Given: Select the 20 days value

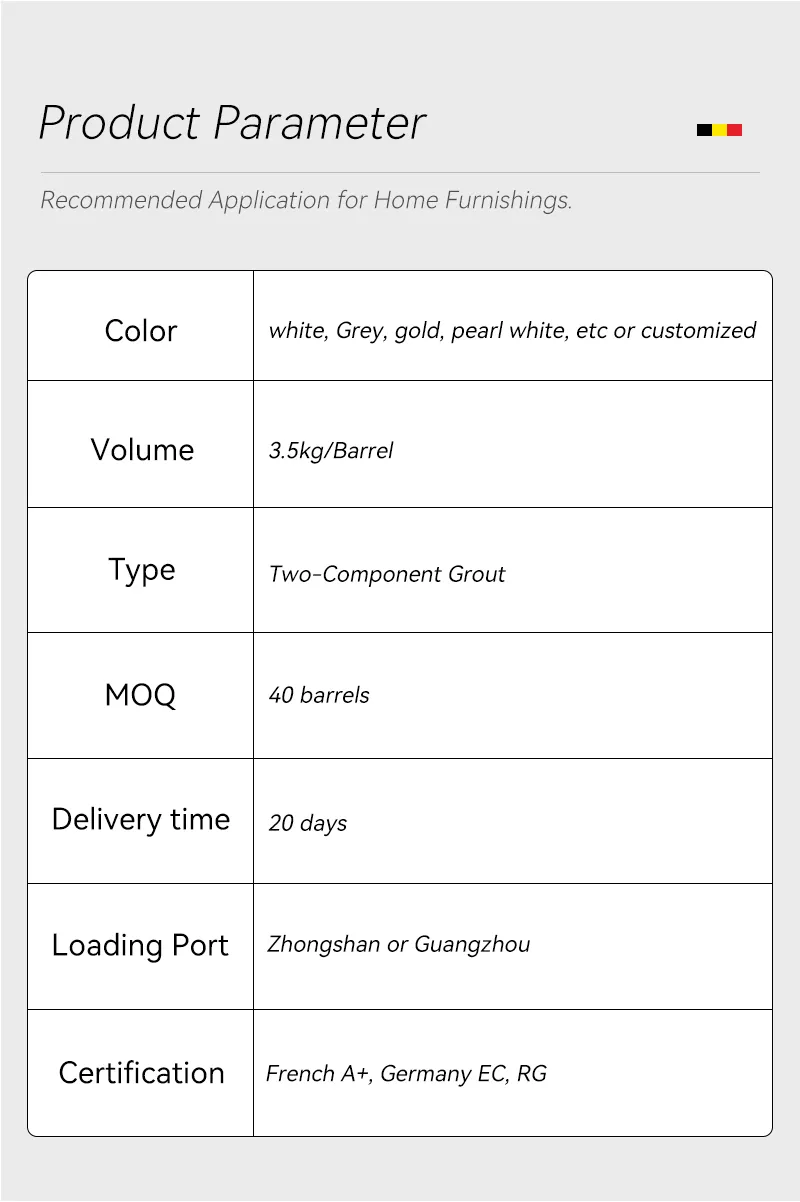Looking at the screenshot, I should pyautogui.click(x=308, y=823).
